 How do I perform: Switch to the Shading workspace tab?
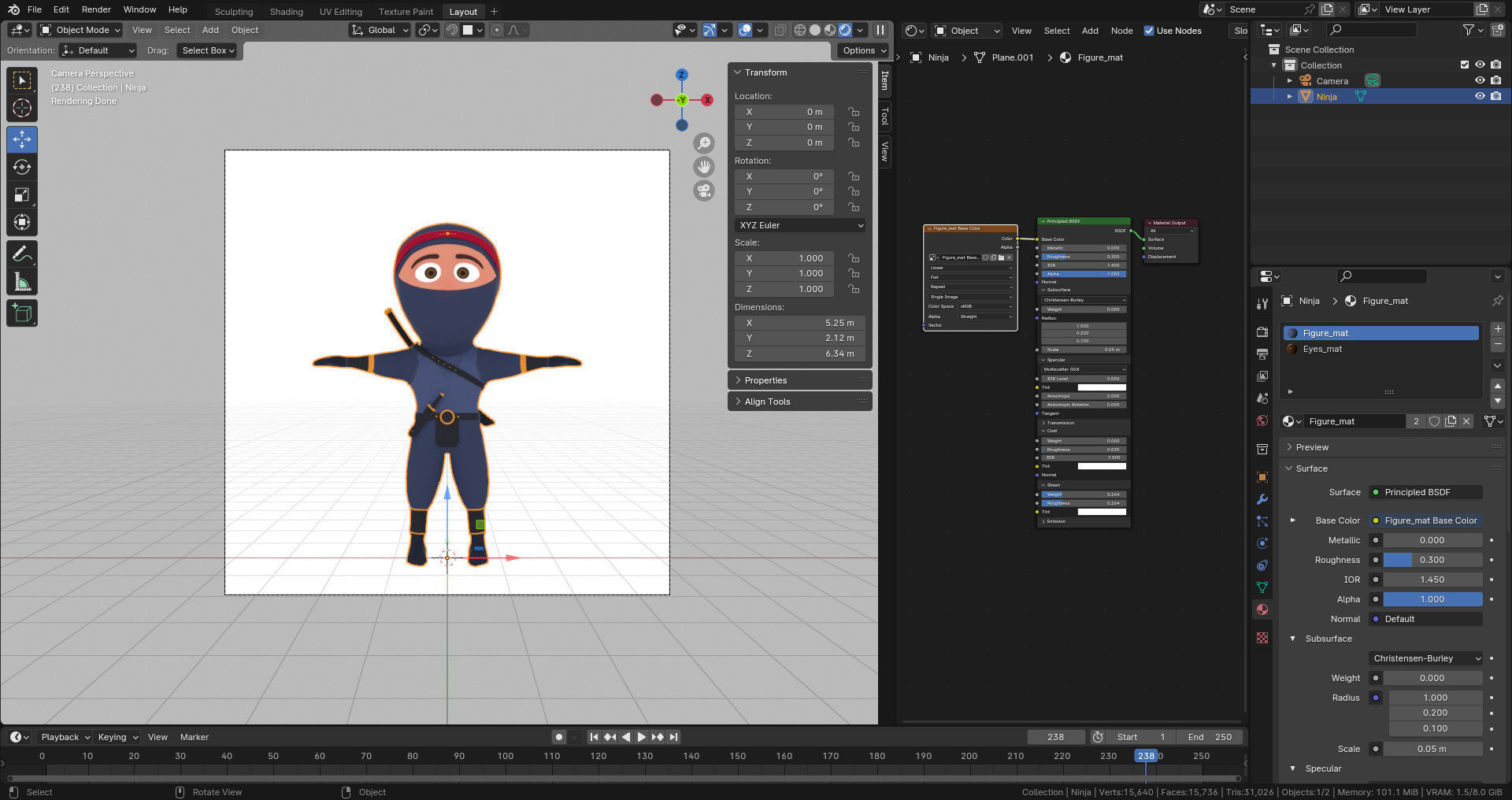coord(286,12)
